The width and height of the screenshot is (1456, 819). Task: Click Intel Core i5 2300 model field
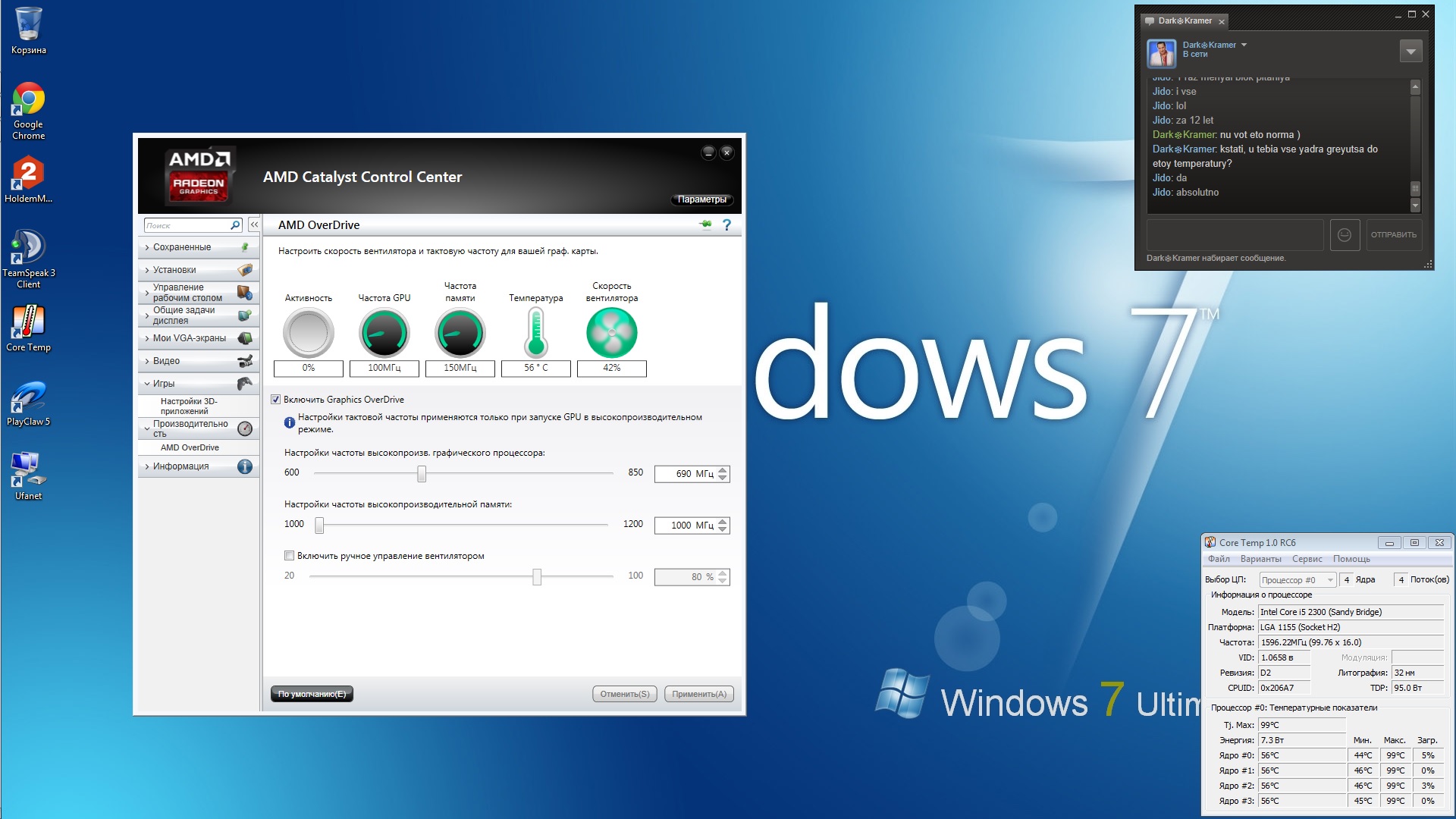(1351, 612)
